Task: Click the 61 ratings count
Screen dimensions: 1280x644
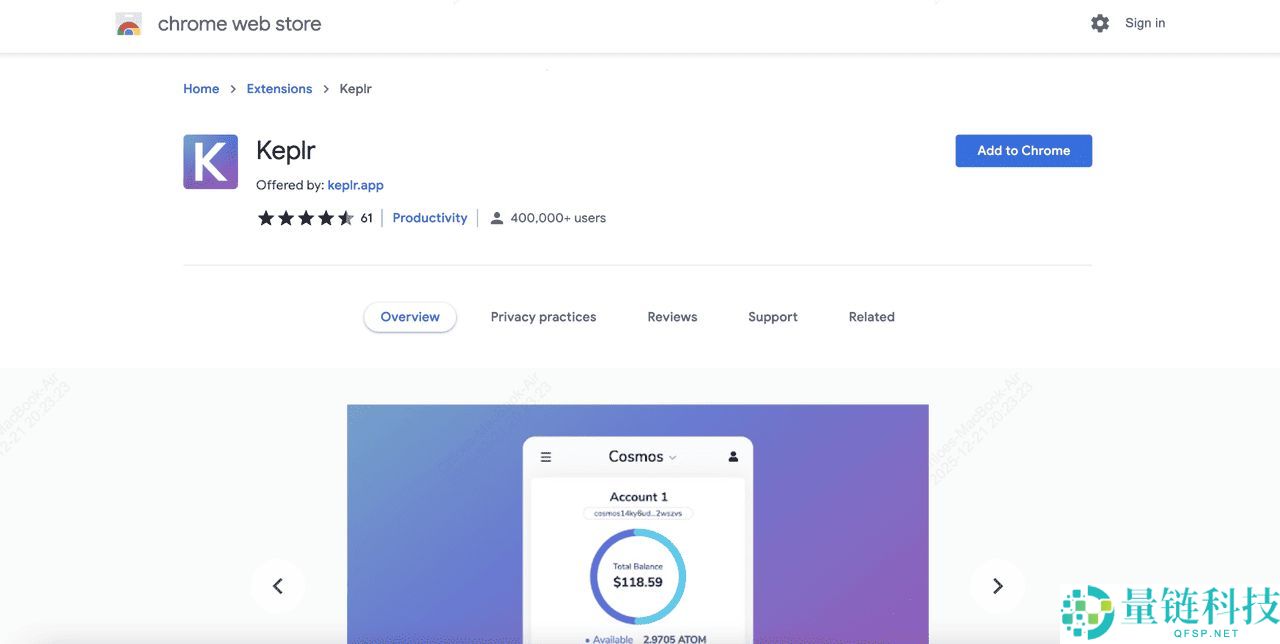Action: point(366,218)
